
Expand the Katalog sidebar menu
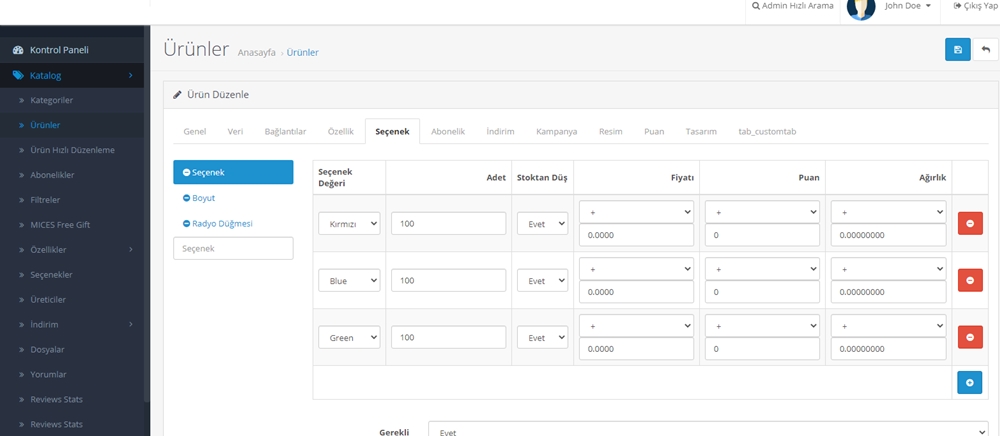(72, 75)
